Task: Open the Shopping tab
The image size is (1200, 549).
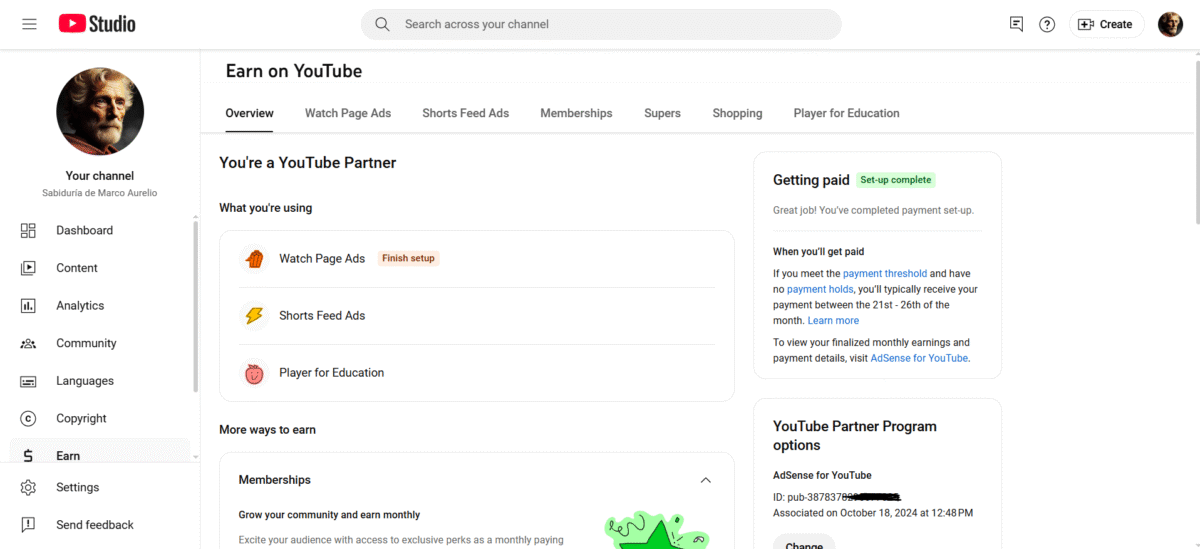Action: click(x=737, y=113)
